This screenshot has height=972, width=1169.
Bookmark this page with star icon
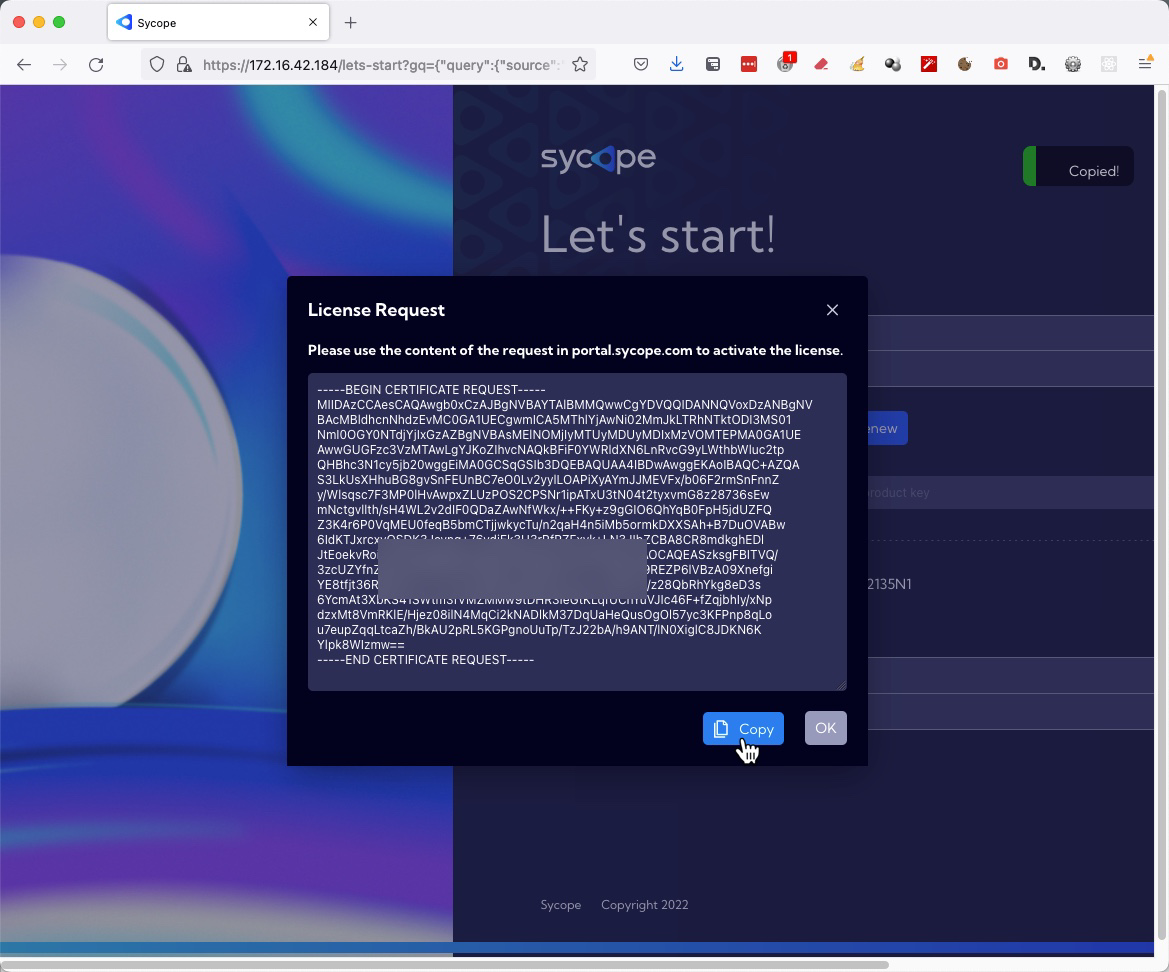click(580, 65)
